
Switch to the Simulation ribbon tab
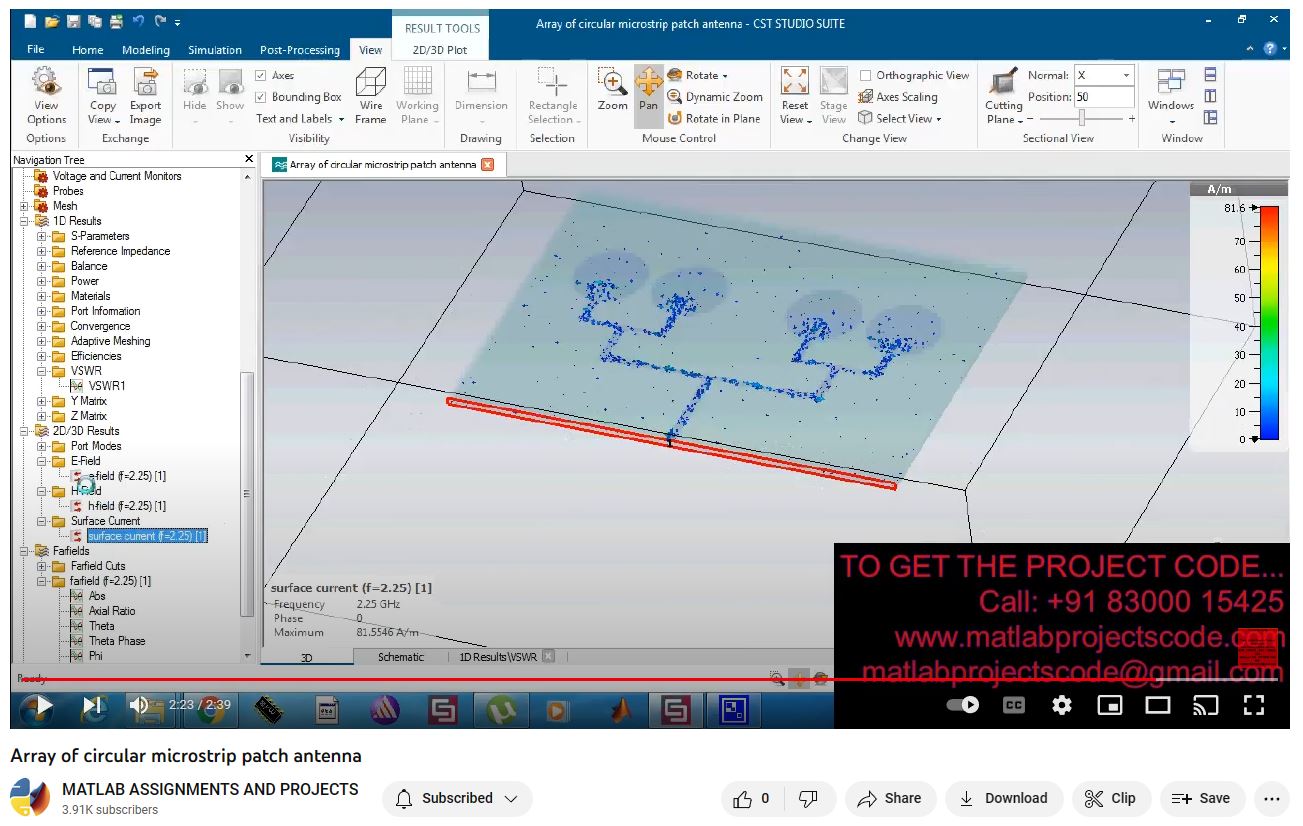click(x=215, y=50)
